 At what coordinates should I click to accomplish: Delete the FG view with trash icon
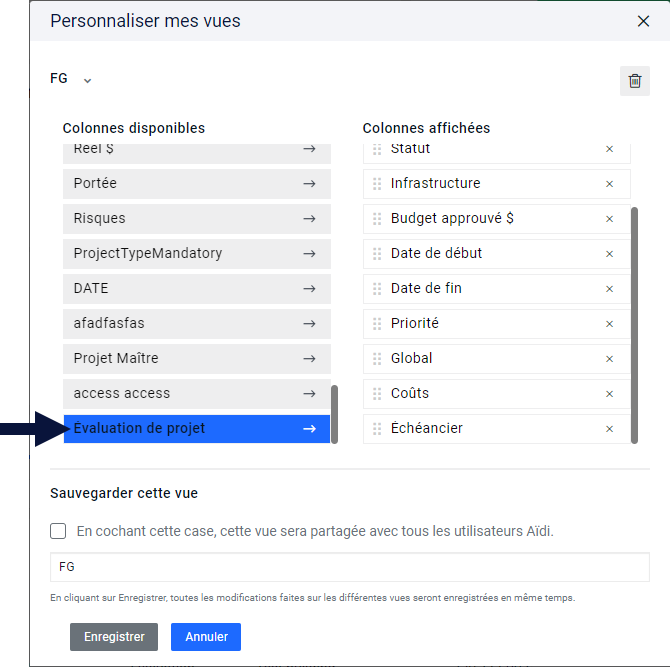(635, 81)
